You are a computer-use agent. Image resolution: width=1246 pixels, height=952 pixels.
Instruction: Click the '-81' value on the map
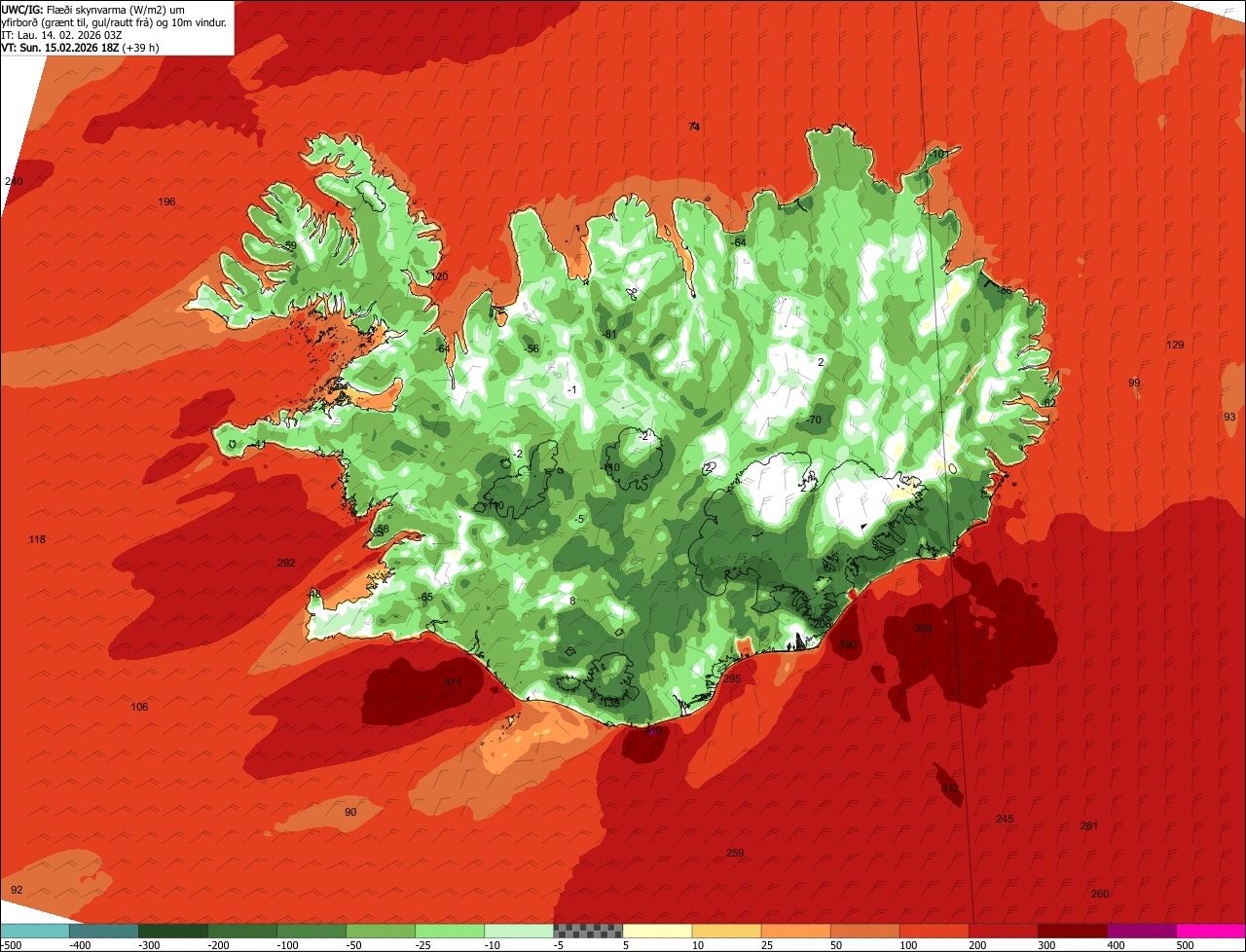click(609, 334)
